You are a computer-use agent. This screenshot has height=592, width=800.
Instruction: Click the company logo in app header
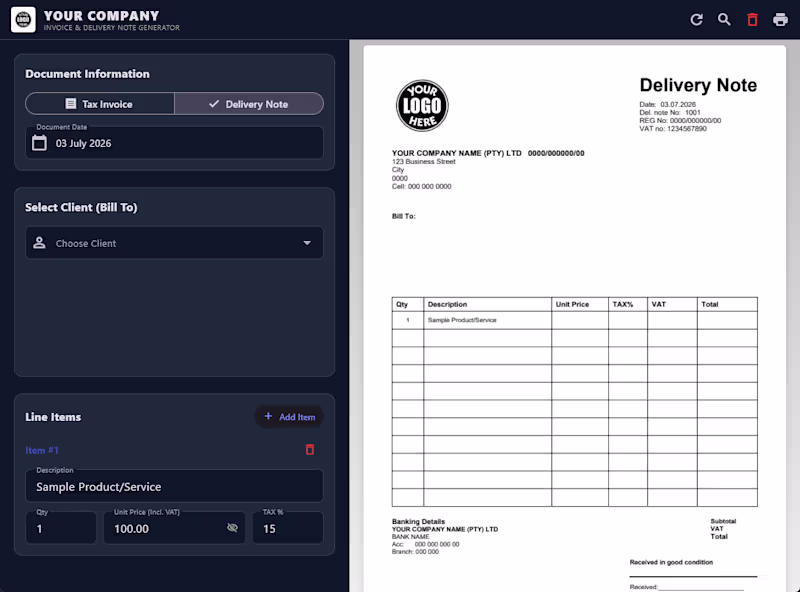pos(23,20)
